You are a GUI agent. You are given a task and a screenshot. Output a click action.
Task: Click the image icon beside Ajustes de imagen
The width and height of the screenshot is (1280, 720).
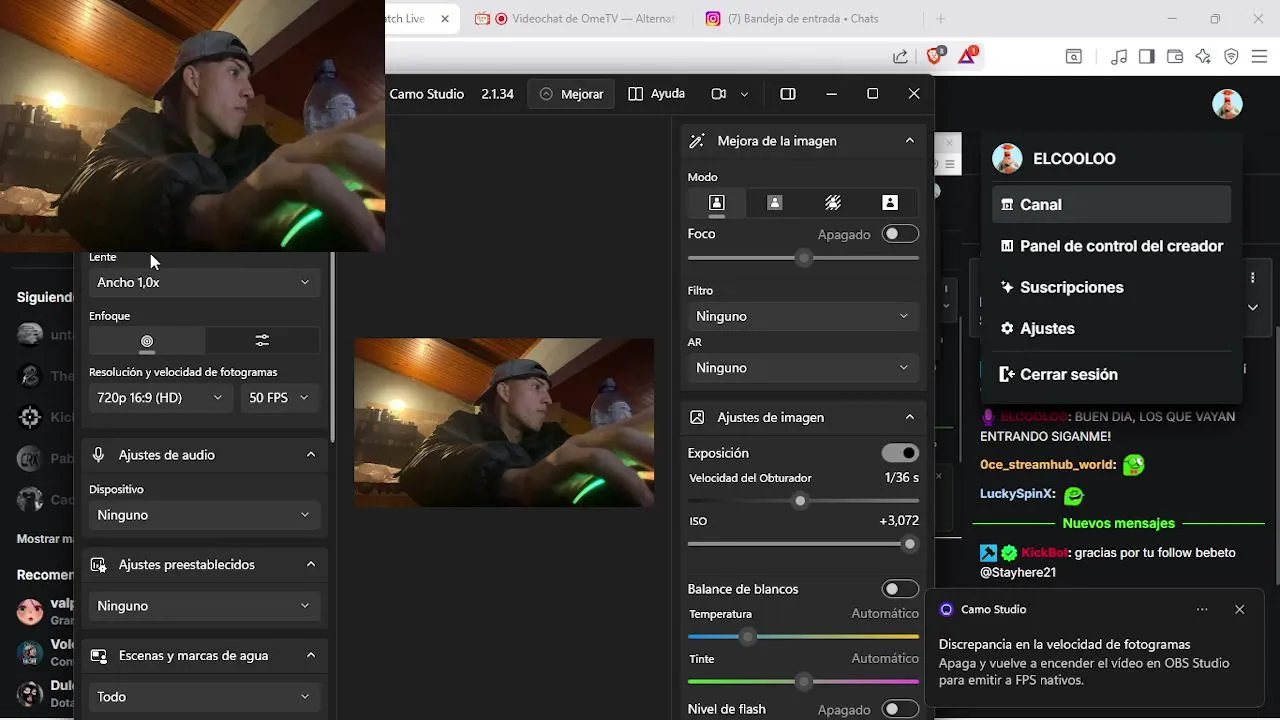697,418
